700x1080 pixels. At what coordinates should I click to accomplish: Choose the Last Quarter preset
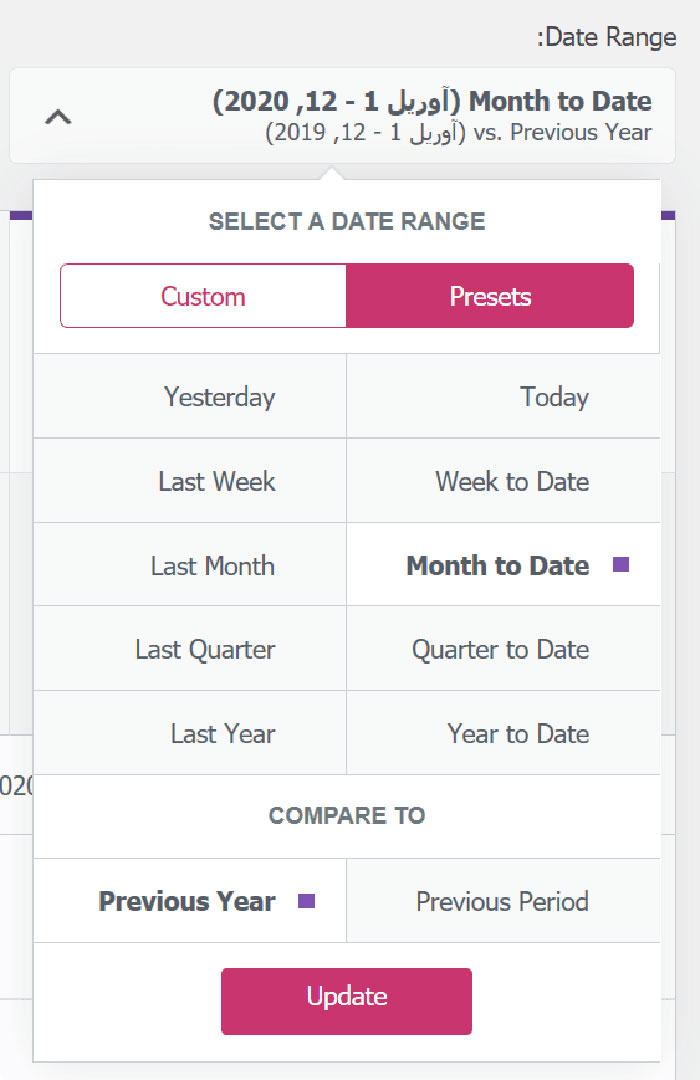click(x=190, y=649)
